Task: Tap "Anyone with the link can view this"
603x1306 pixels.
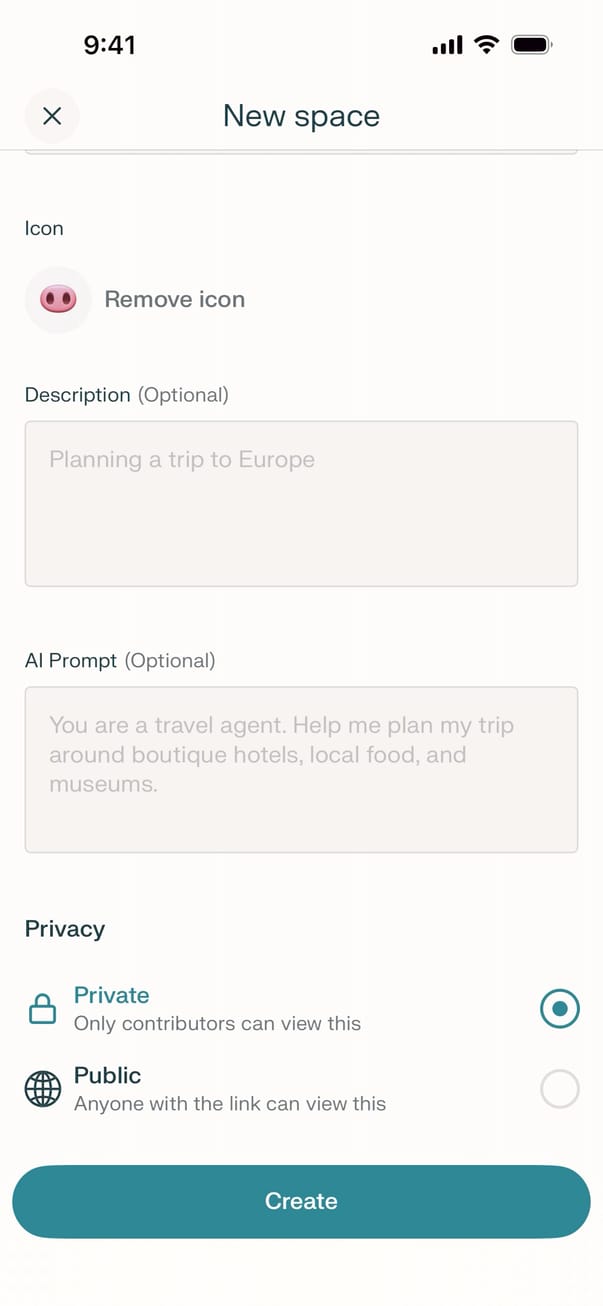Action: [x=230, y=1103]
